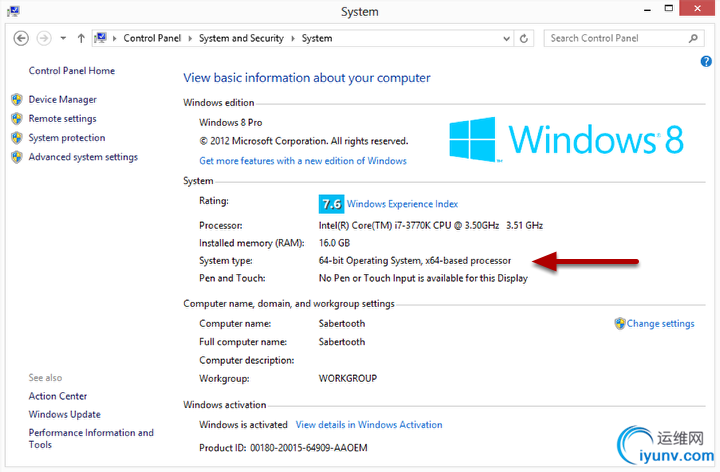This screenshot has height=472, width=720.
Task: Click the System protection shield icon
Action: pos(16,138)
